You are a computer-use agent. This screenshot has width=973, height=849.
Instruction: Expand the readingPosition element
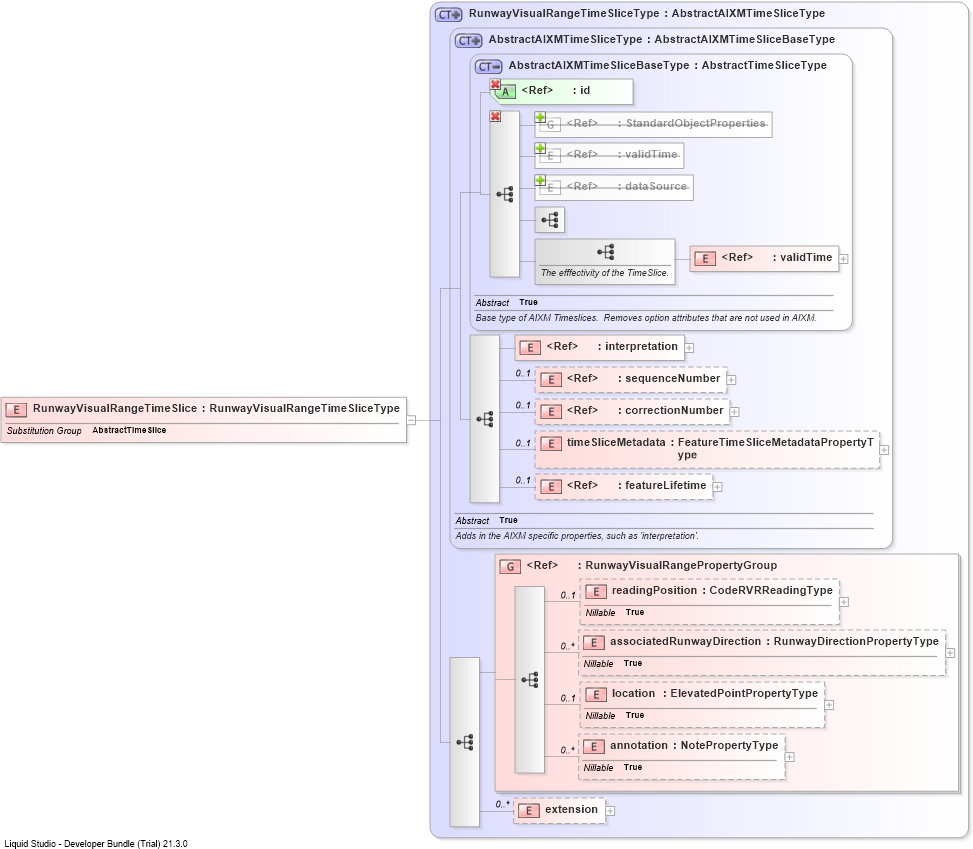click(844, 602)
